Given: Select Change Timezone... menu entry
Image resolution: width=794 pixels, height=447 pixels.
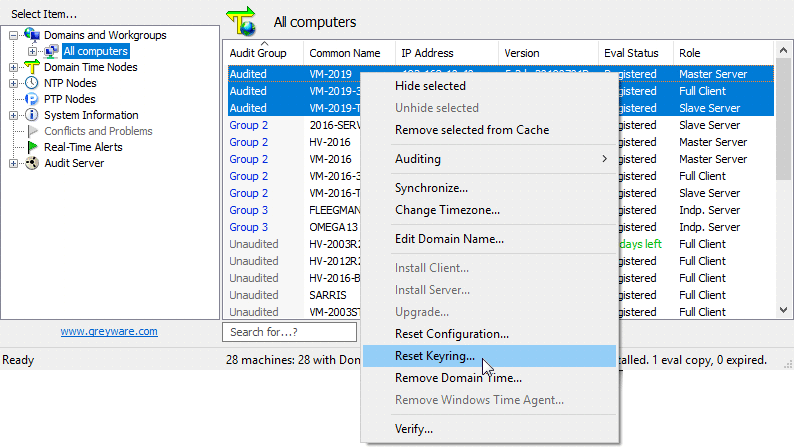Looking at the screenshot, I should pos(489,210).
